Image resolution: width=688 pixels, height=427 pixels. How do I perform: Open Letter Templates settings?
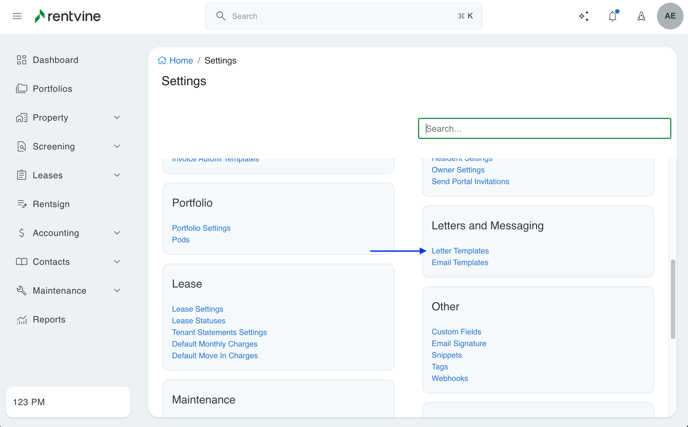[460, 251]
